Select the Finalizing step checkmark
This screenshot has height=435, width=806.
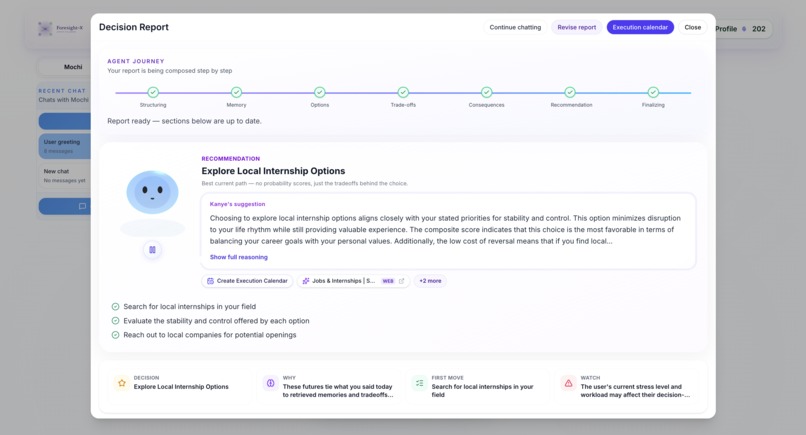click(653, 92)
